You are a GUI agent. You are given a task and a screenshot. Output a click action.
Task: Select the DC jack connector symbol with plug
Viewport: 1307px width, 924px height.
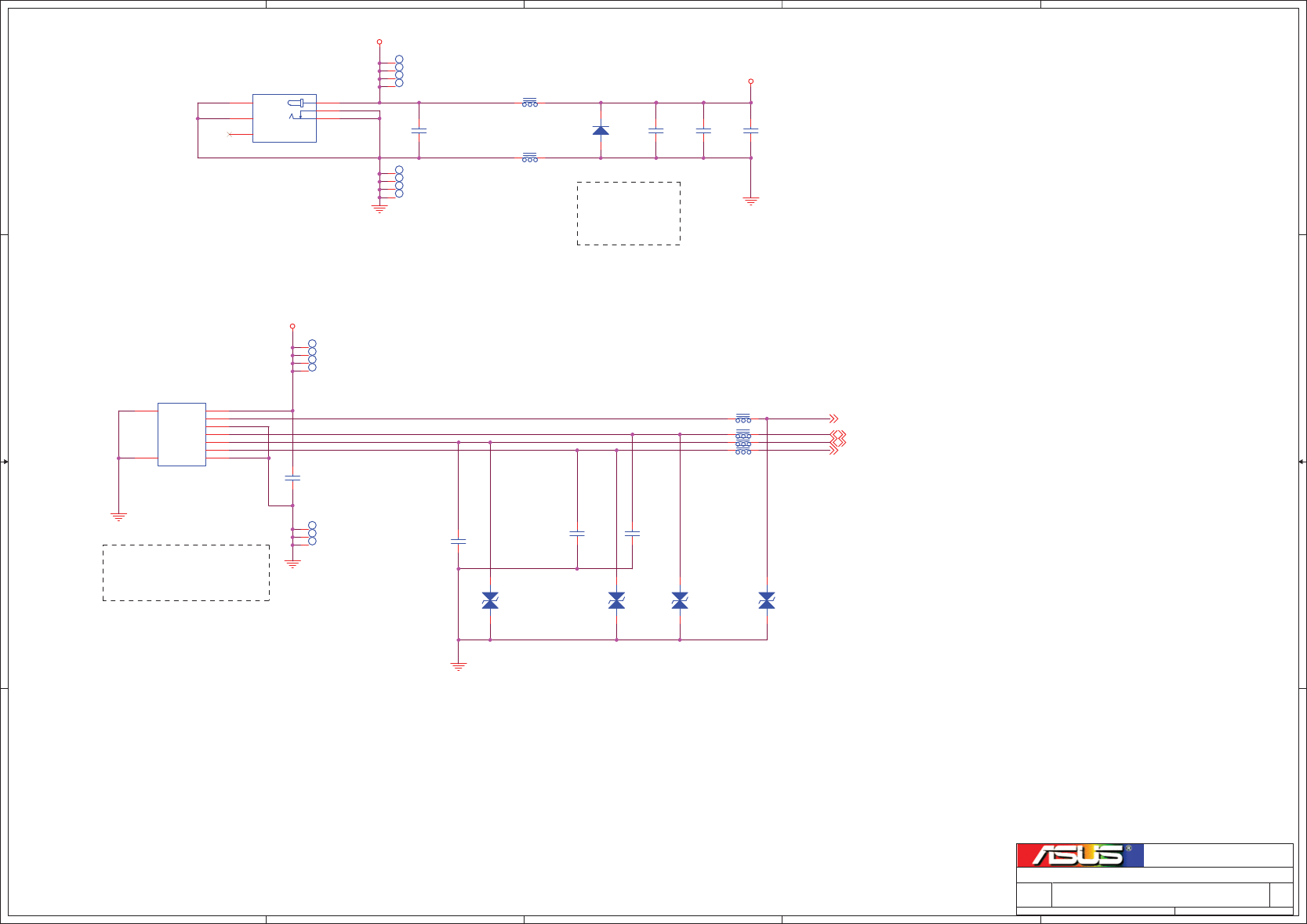[x=285, y=118]
